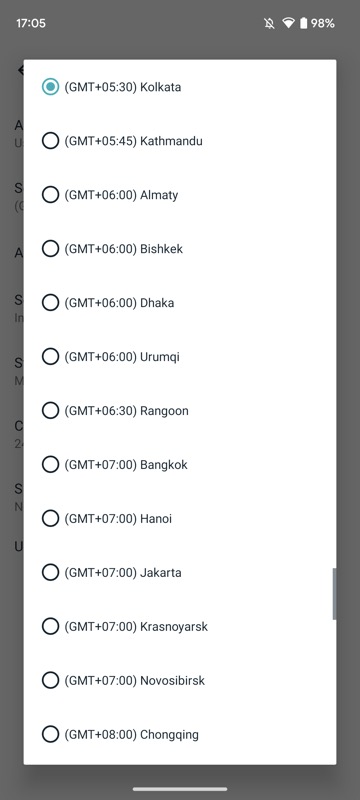Choose Urumqi time zone

179,357
